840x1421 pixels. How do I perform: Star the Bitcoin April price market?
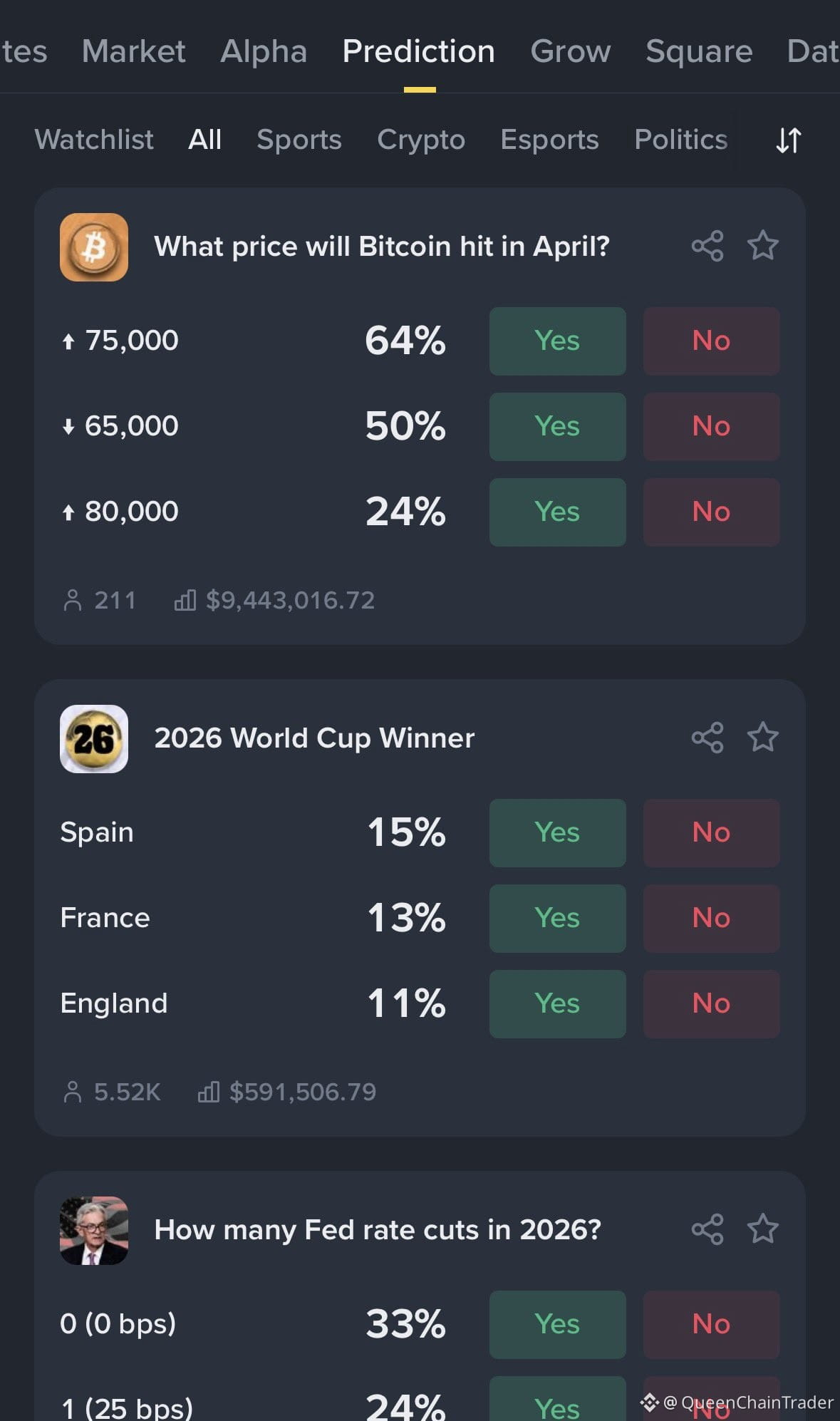pyautogui.click(x=762, y=246)
